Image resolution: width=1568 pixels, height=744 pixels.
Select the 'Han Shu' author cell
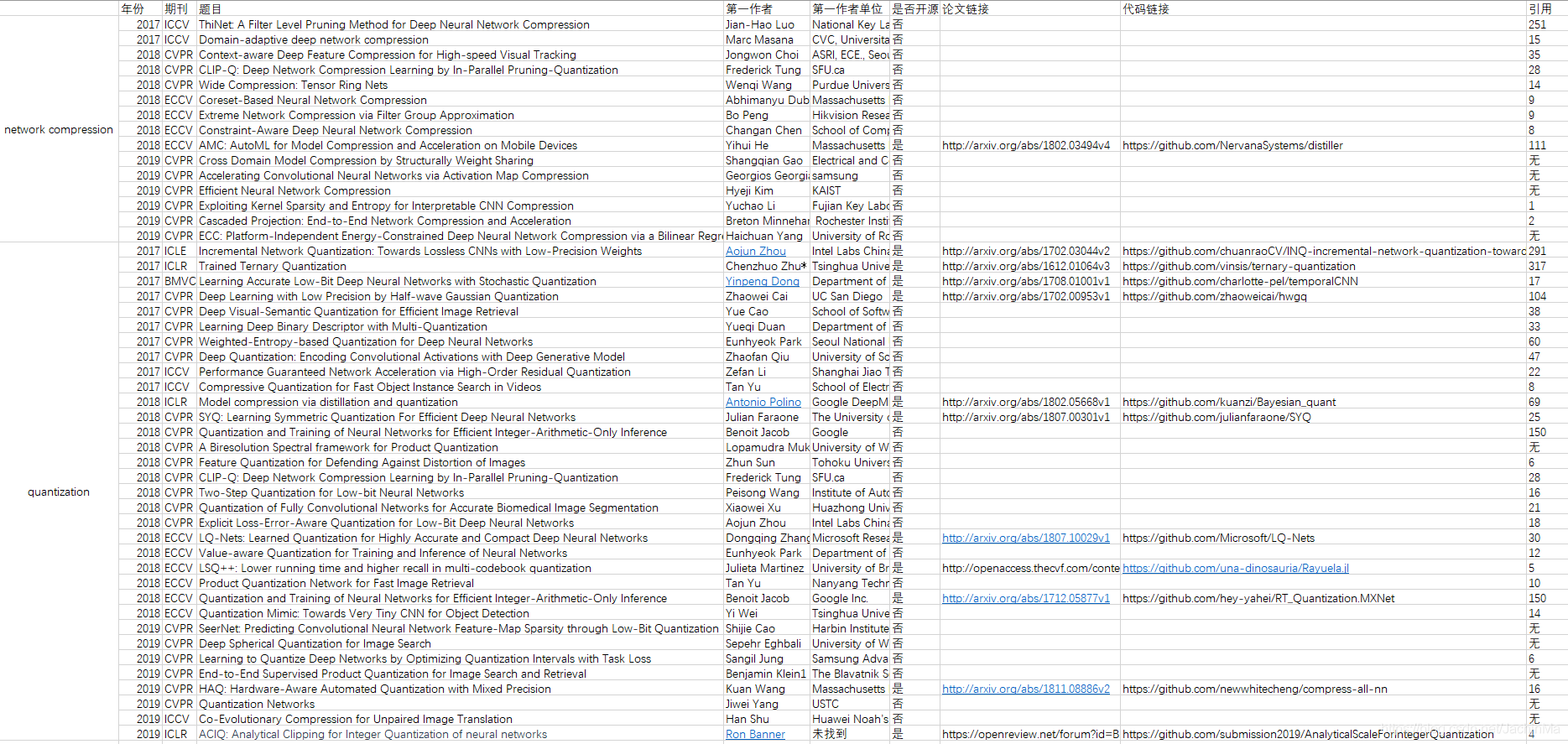tap(766, 719)
